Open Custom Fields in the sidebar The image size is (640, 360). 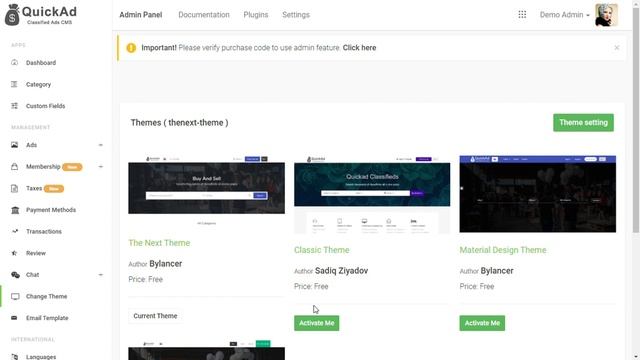[45, 106]
